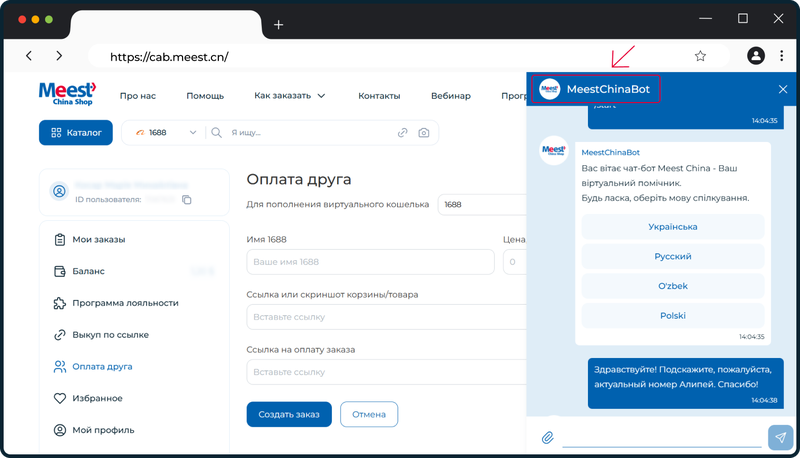Click the search magnifier icon
This screenshot has height=458, width=800.
[216, 133]
